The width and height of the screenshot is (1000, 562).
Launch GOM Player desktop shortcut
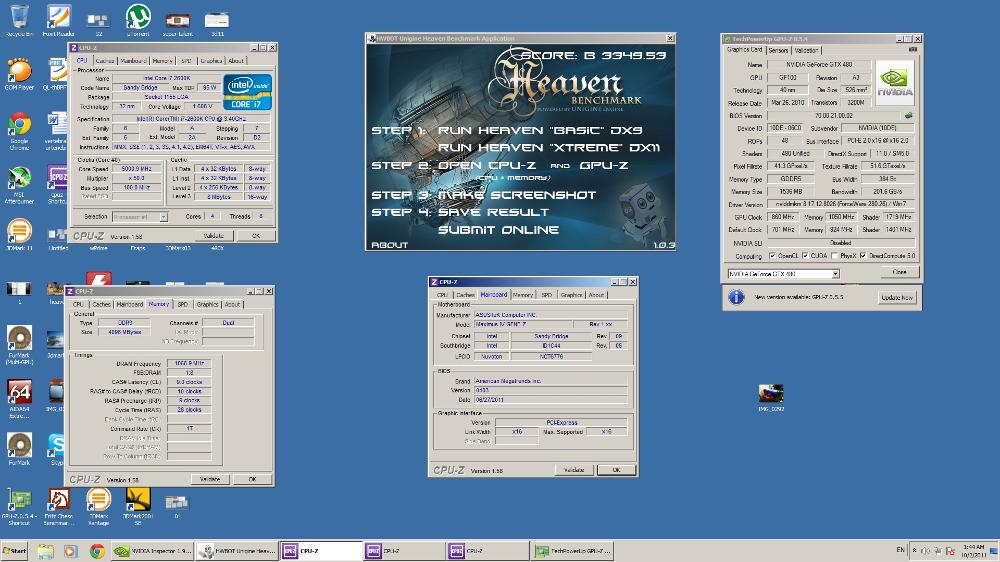[x=19, y=72]
